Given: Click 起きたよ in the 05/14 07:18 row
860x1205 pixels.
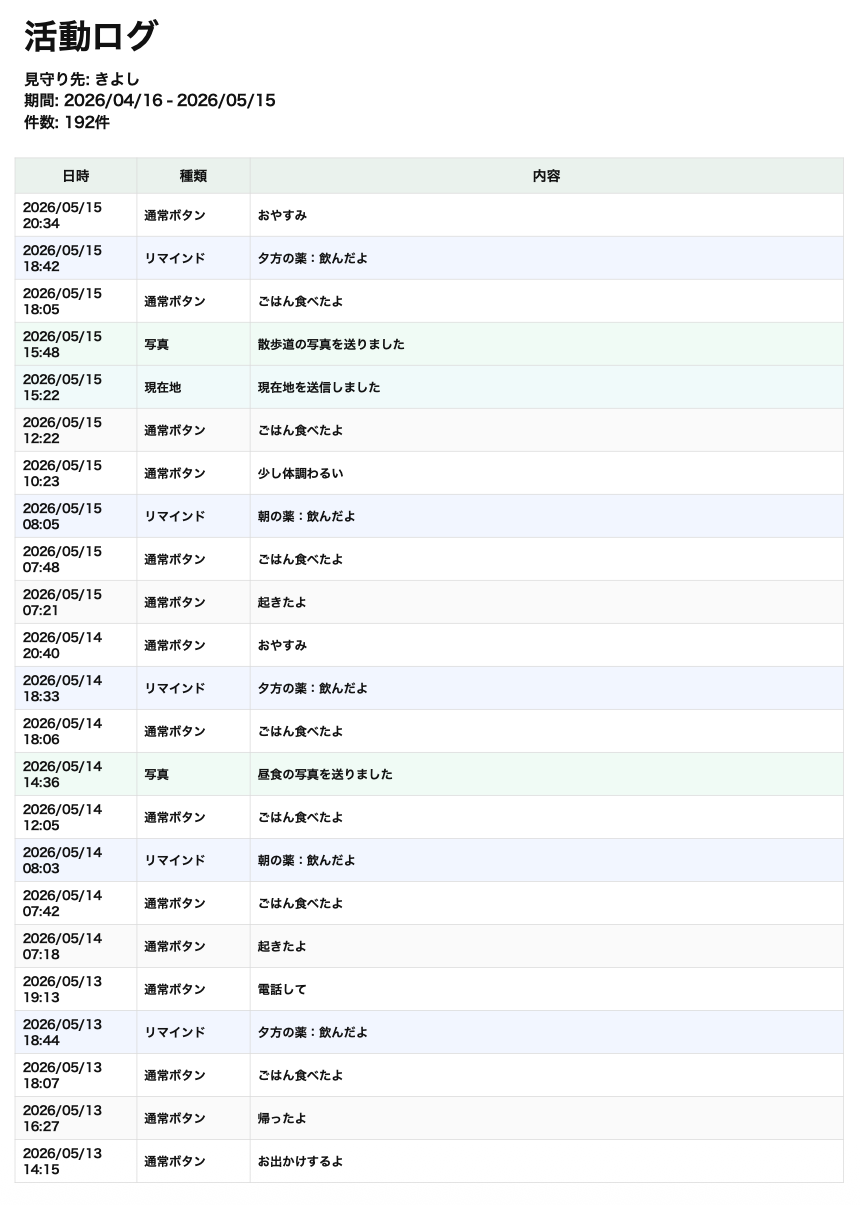Looking at the screenshot, I should (x=282, y=946).
